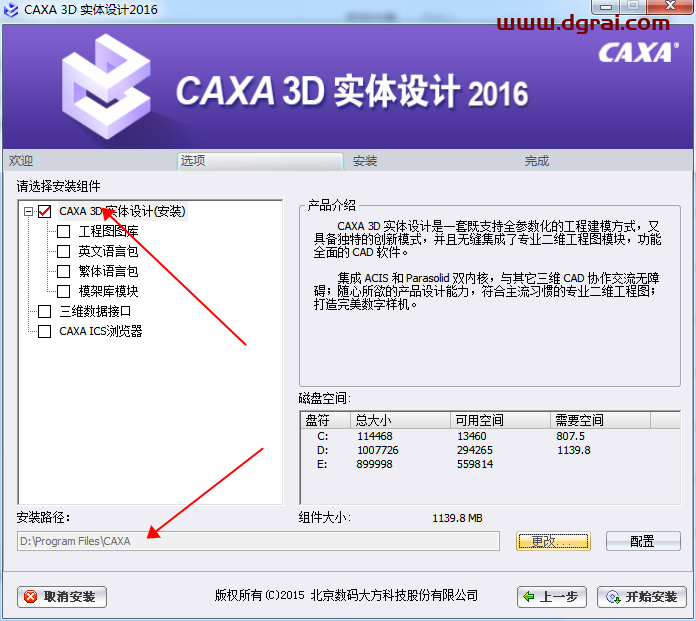
Task: Click the 配置 button
Action: [643, 541]
